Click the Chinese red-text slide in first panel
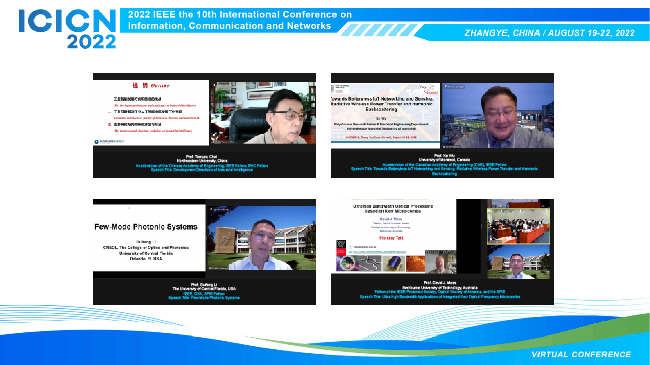Viewport: 650px width, 365px height. click(x=151, y=112)
